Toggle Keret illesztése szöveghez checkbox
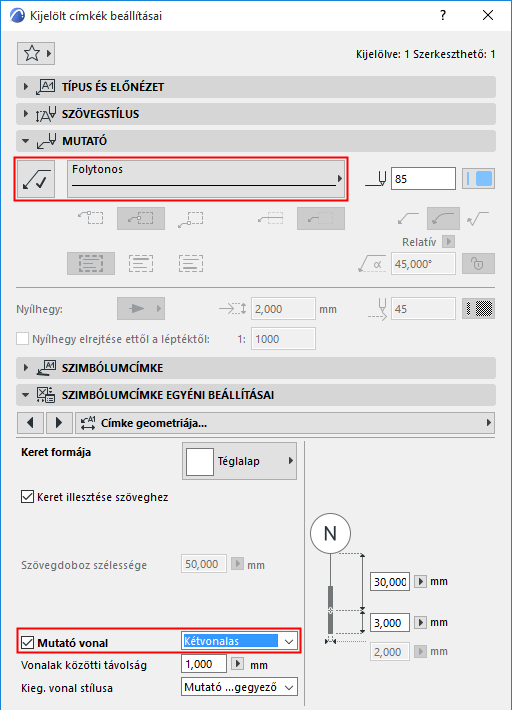This screenshot has height=710, width=512. pos(28,497)
